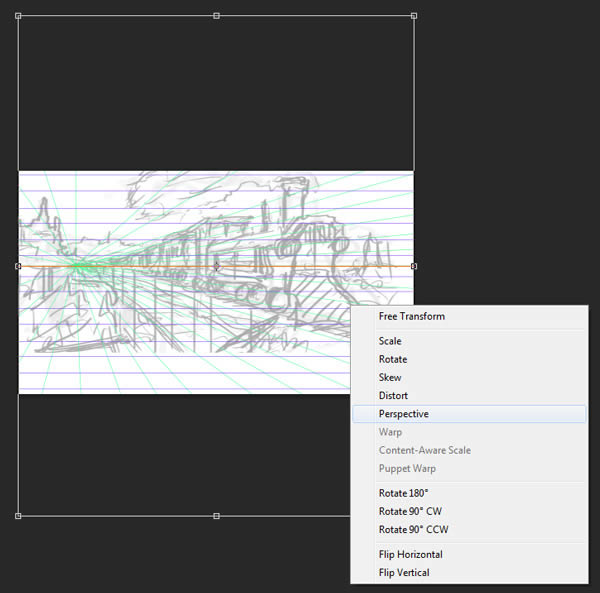Click the top-left transform corner handle

pos(18,16)
